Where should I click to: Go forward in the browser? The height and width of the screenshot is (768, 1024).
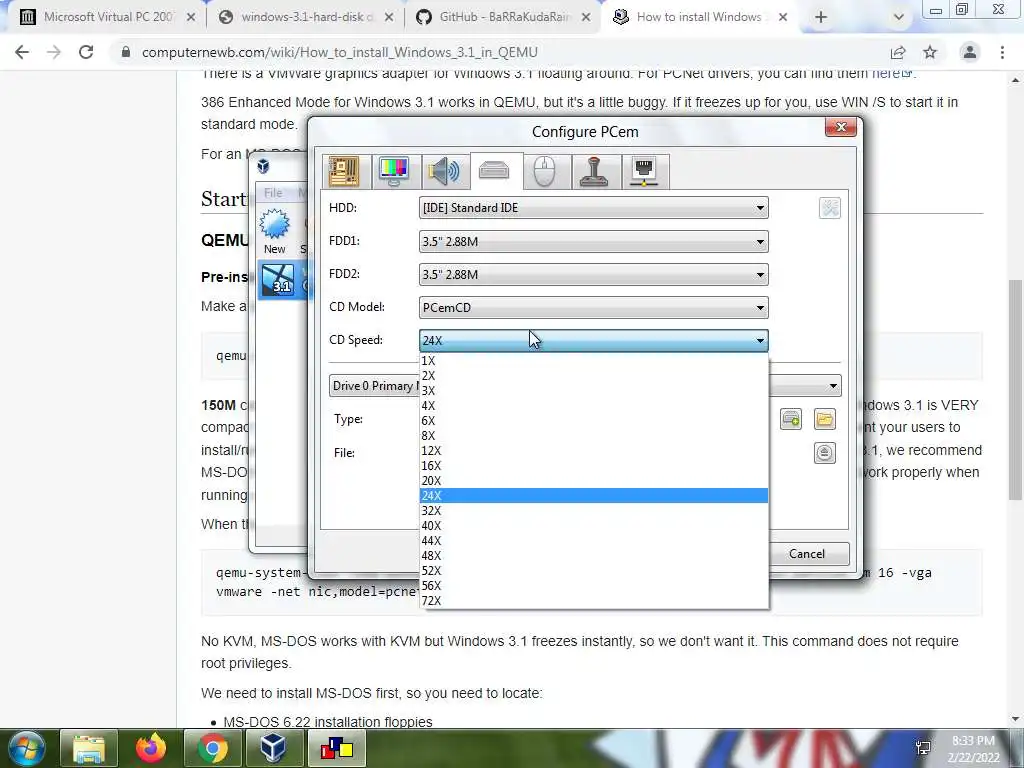tap(54, 52)
